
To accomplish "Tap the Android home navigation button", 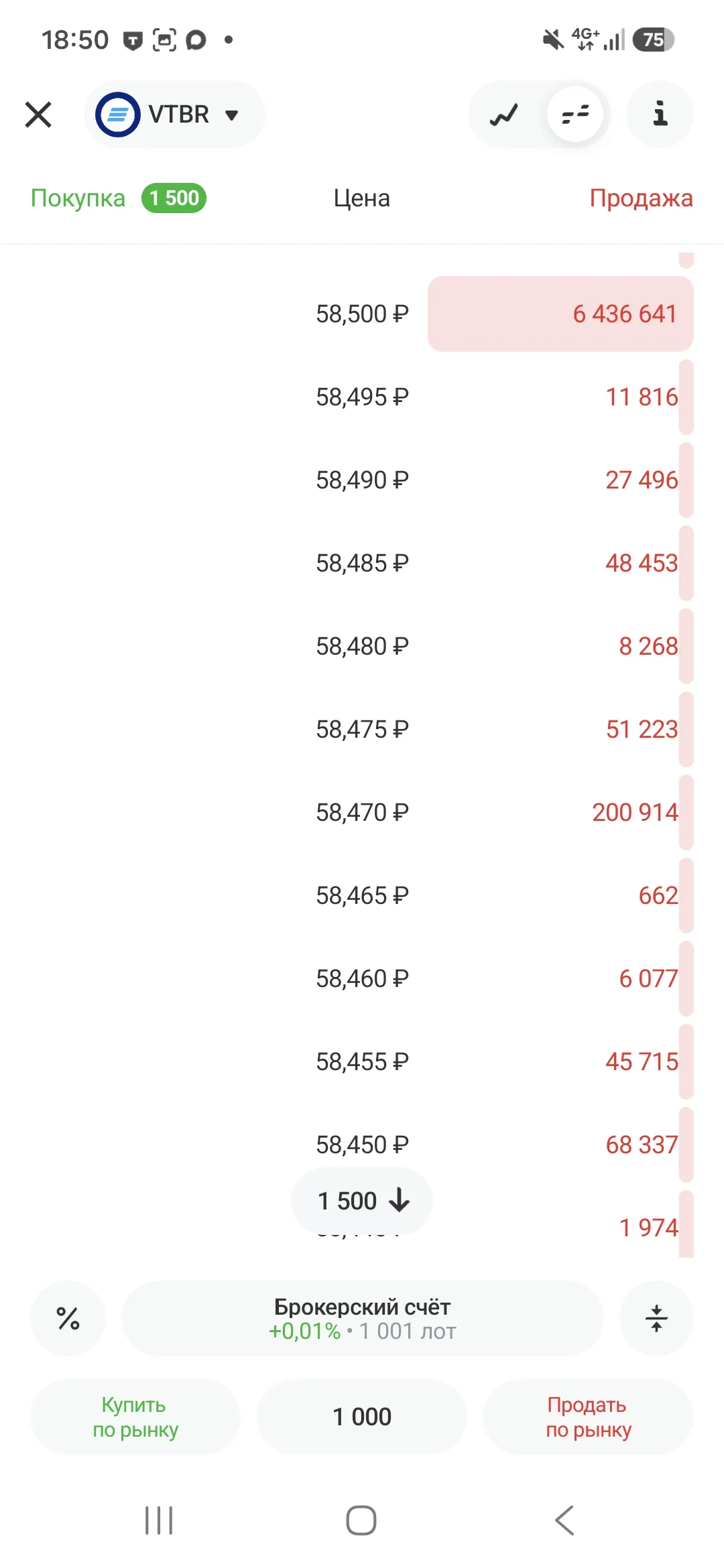I will pyautogui.click(x=361, y=1520).
